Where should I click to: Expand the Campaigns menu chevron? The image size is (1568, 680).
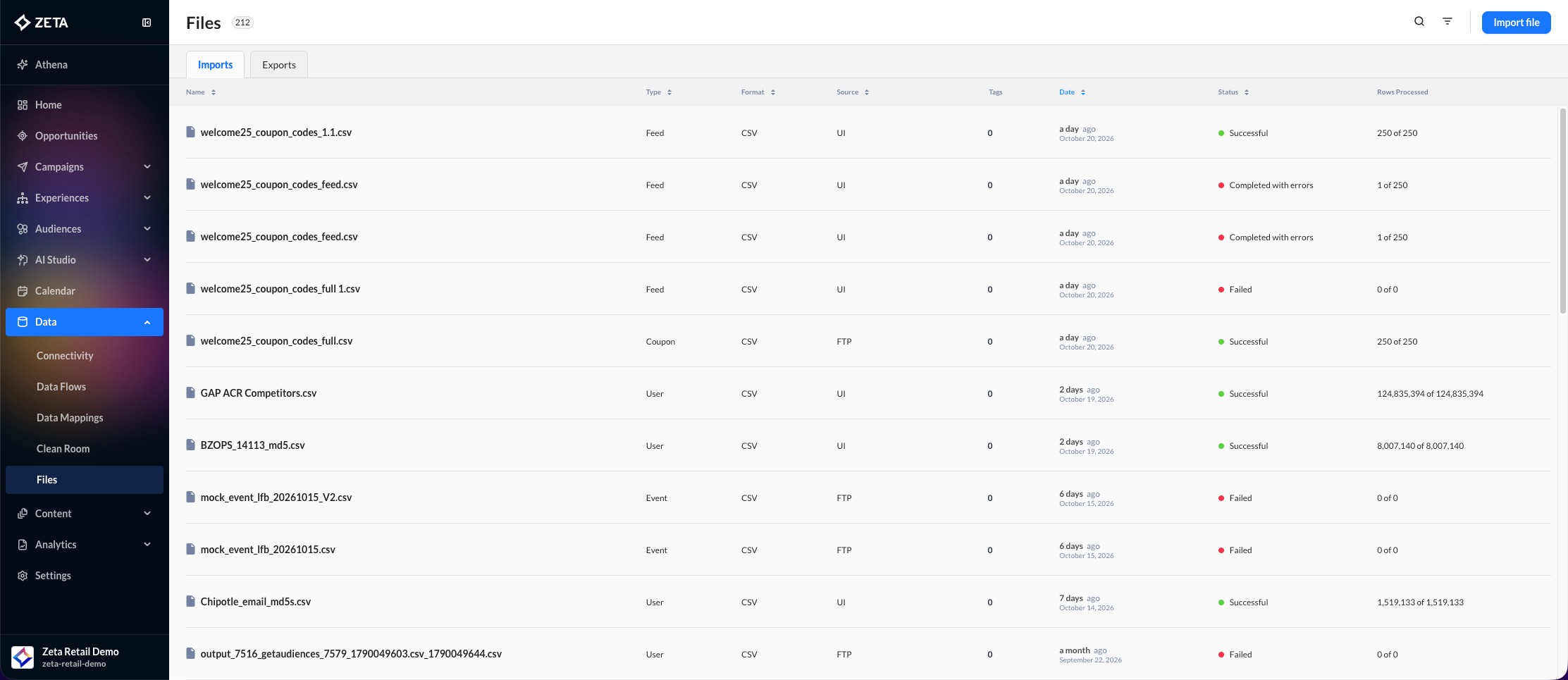pyautogui.click(x=147, y=167)
